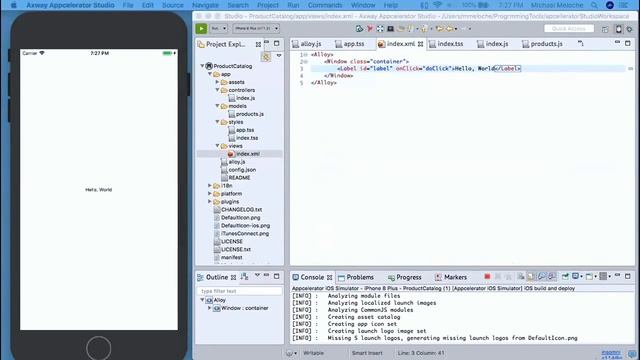Viewport: 640px width, 360px height.
Task: Maximize the editor area
Action: tap(628, 43)
